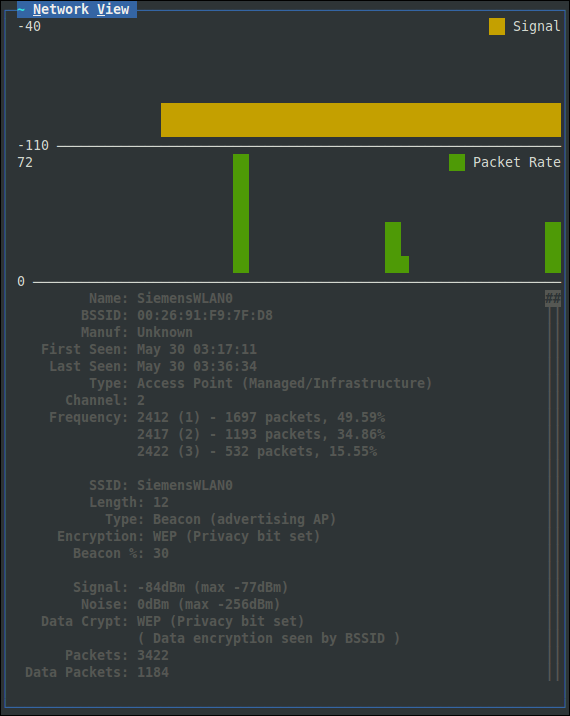Screen dimensions: 570x716
Task: Select the BSSID value 00:26:91:F9:7F:D8
Action: tap(205, 315)
